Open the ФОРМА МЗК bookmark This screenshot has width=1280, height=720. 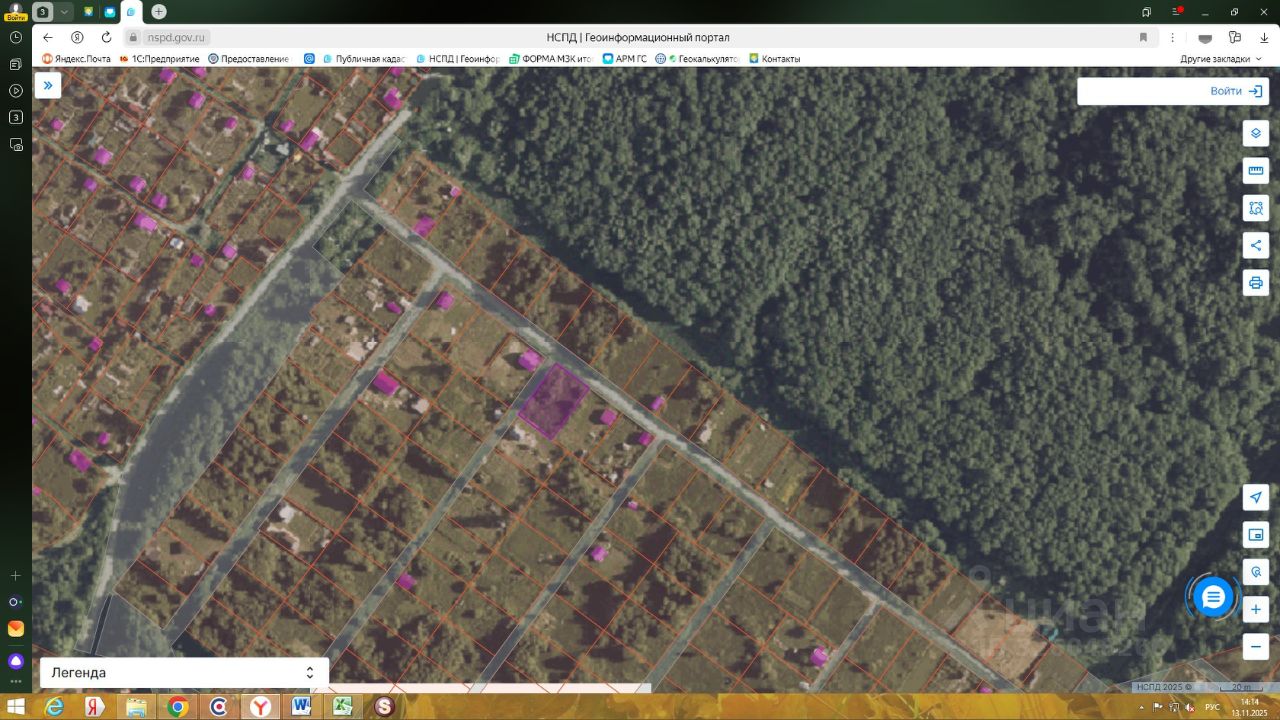pyautogui.click(x=550, y=59)
